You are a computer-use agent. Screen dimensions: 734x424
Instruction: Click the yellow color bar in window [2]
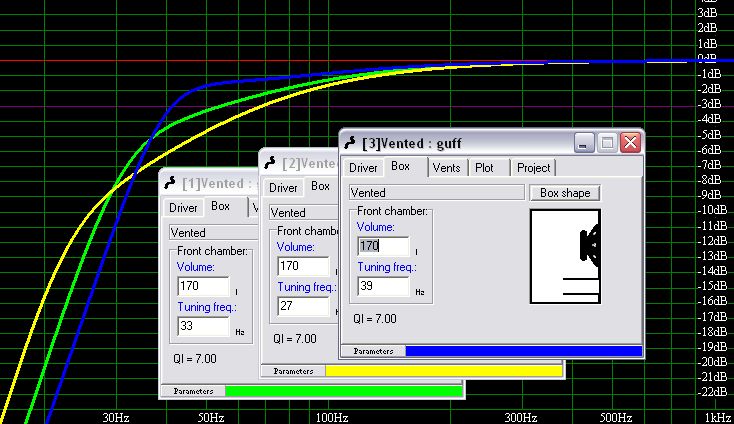tap(444, 371)
